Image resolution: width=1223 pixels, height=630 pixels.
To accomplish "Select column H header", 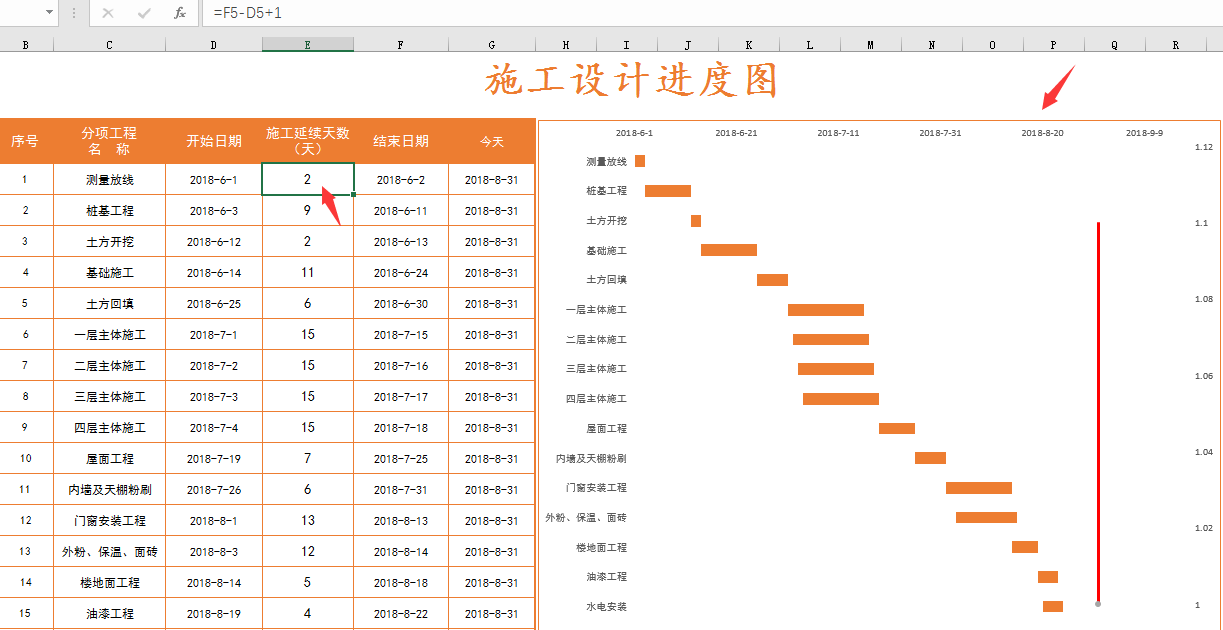I will (x=566, y=45).
